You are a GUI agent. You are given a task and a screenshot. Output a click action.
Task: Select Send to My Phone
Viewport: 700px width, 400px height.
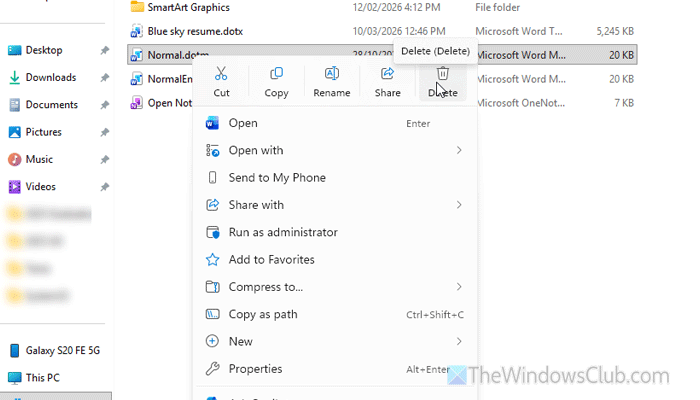tap(335, 178)
